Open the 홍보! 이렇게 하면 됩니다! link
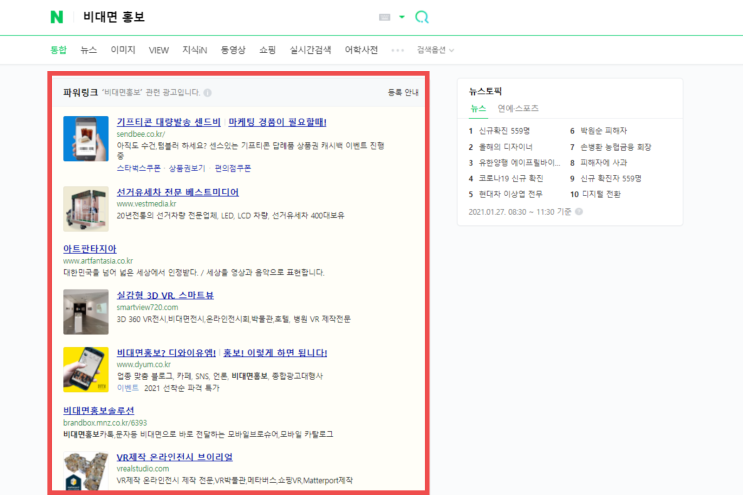The image size is (743, 495). click(x=275, y=353)
